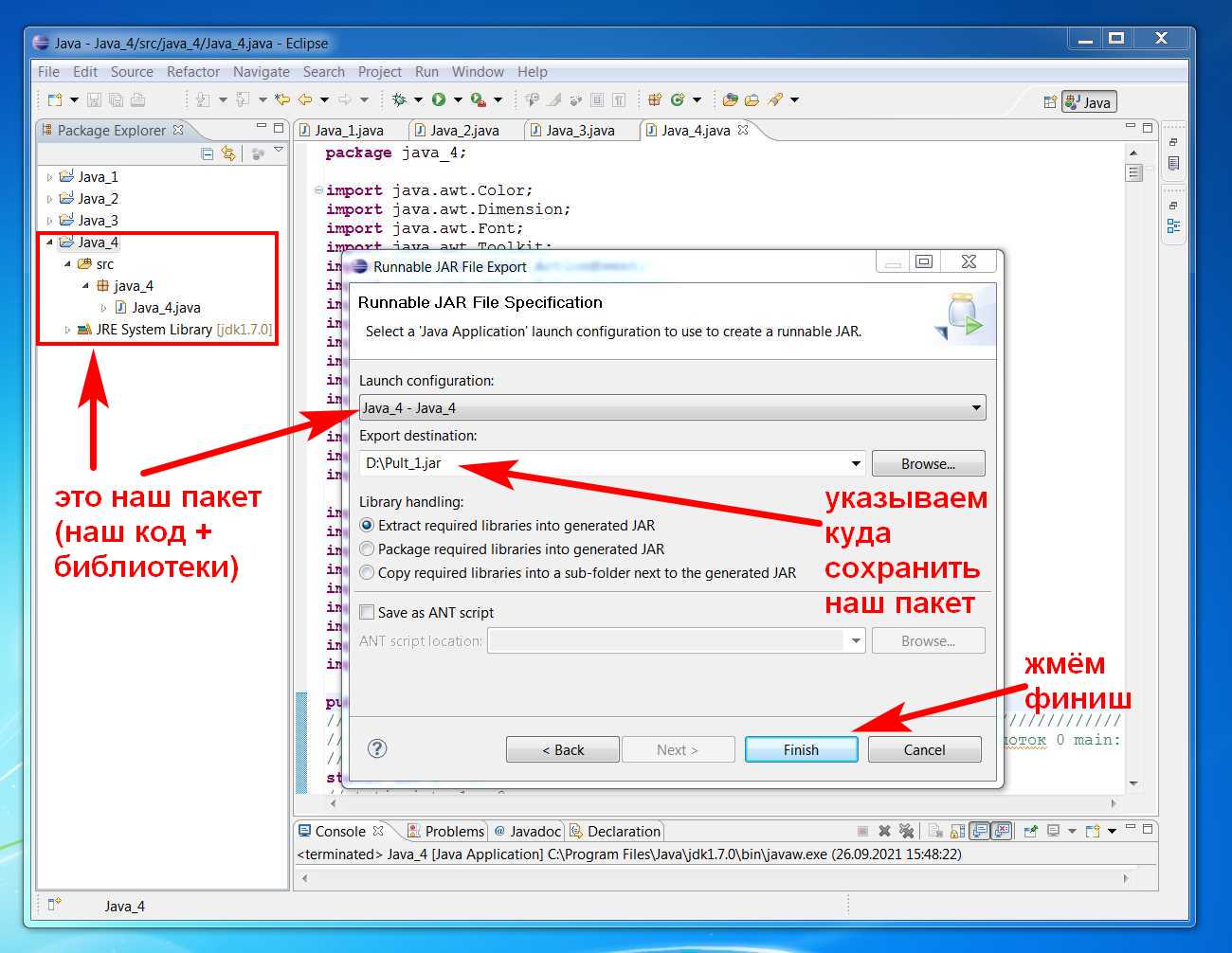Enable Save as ANT script checkbox
Viewport: 1232px width, 953px height.
tap(368, 612)
